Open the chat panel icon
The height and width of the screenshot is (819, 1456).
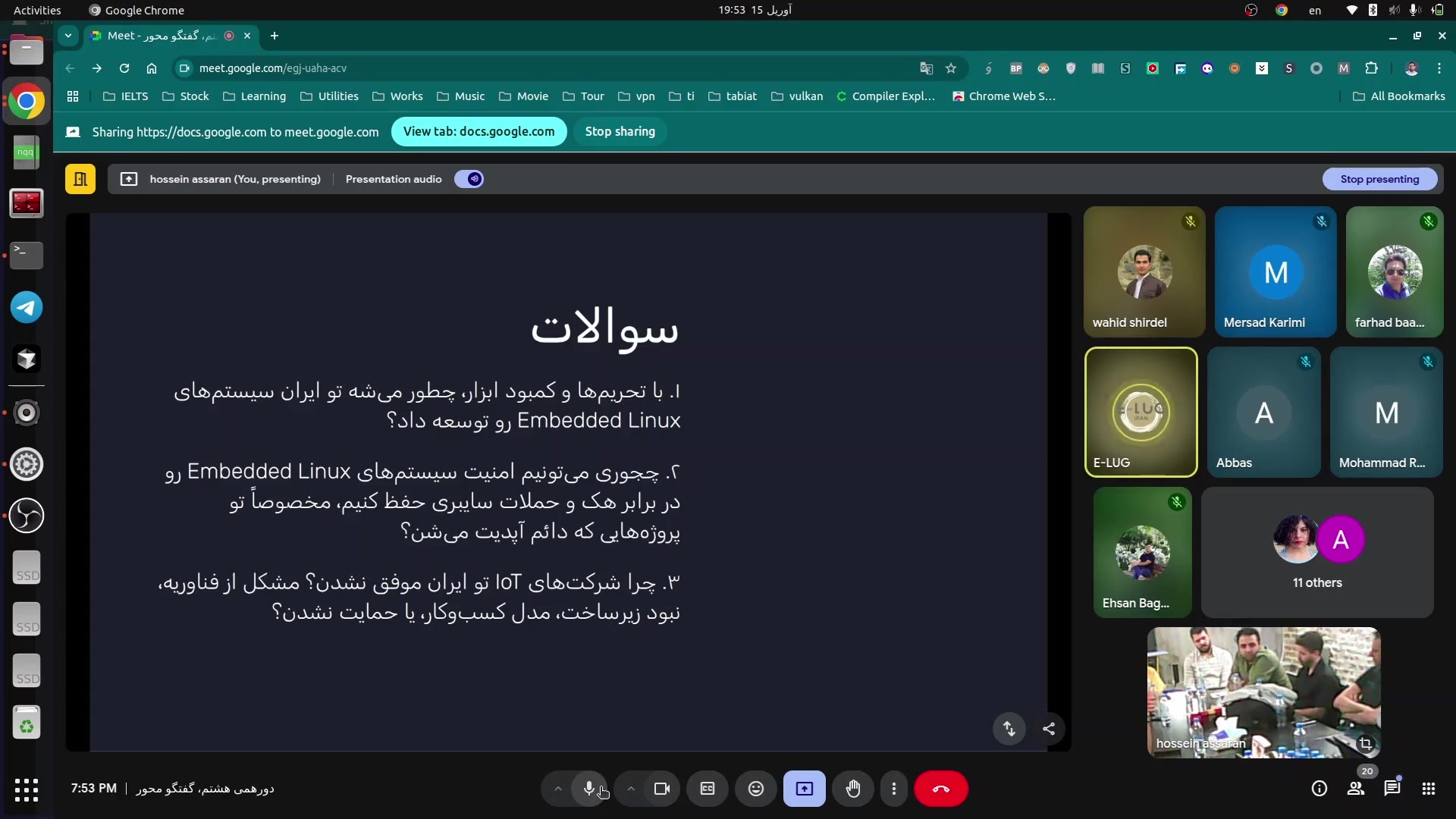click(1392, 789)
